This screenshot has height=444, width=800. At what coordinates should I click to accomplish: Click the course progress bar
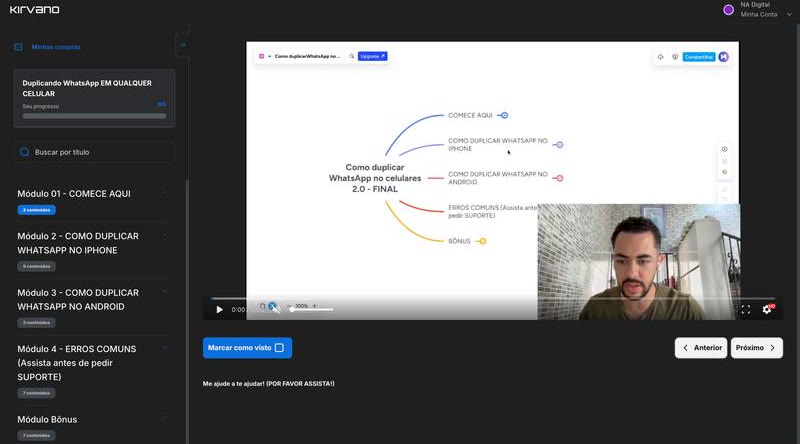coord(94,116)
